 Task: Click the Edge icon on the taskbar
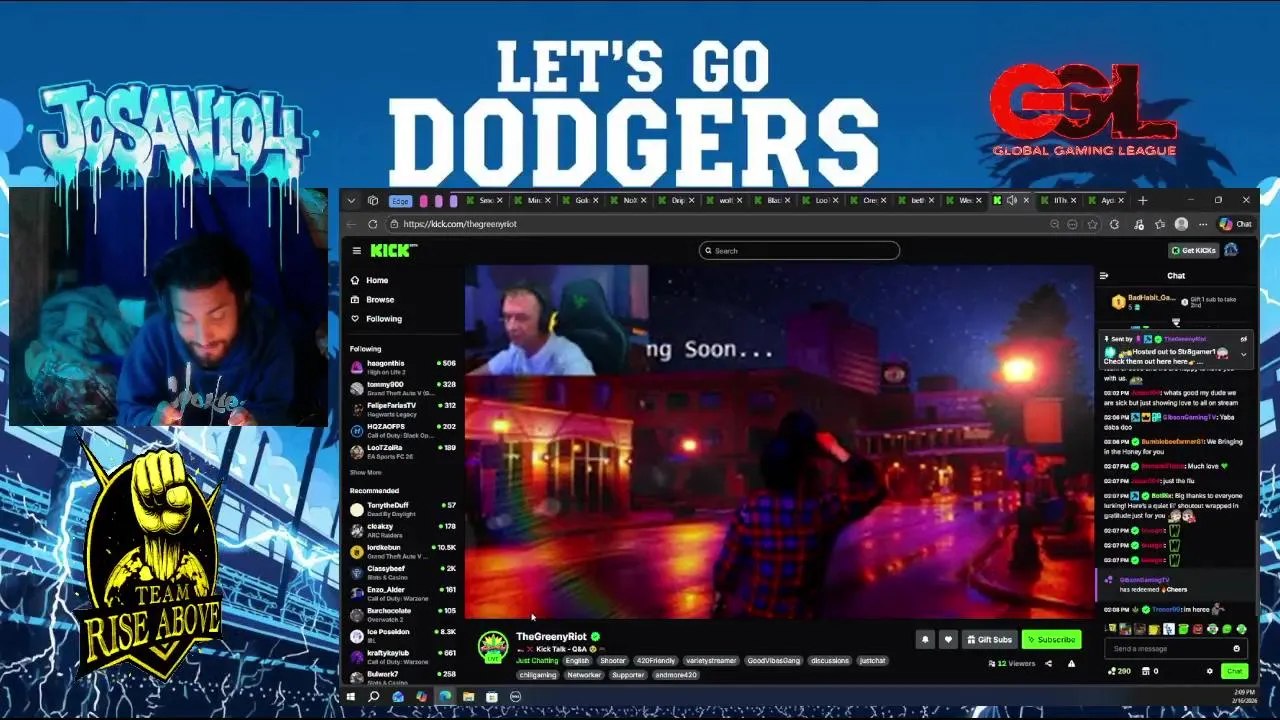point(445,697)
